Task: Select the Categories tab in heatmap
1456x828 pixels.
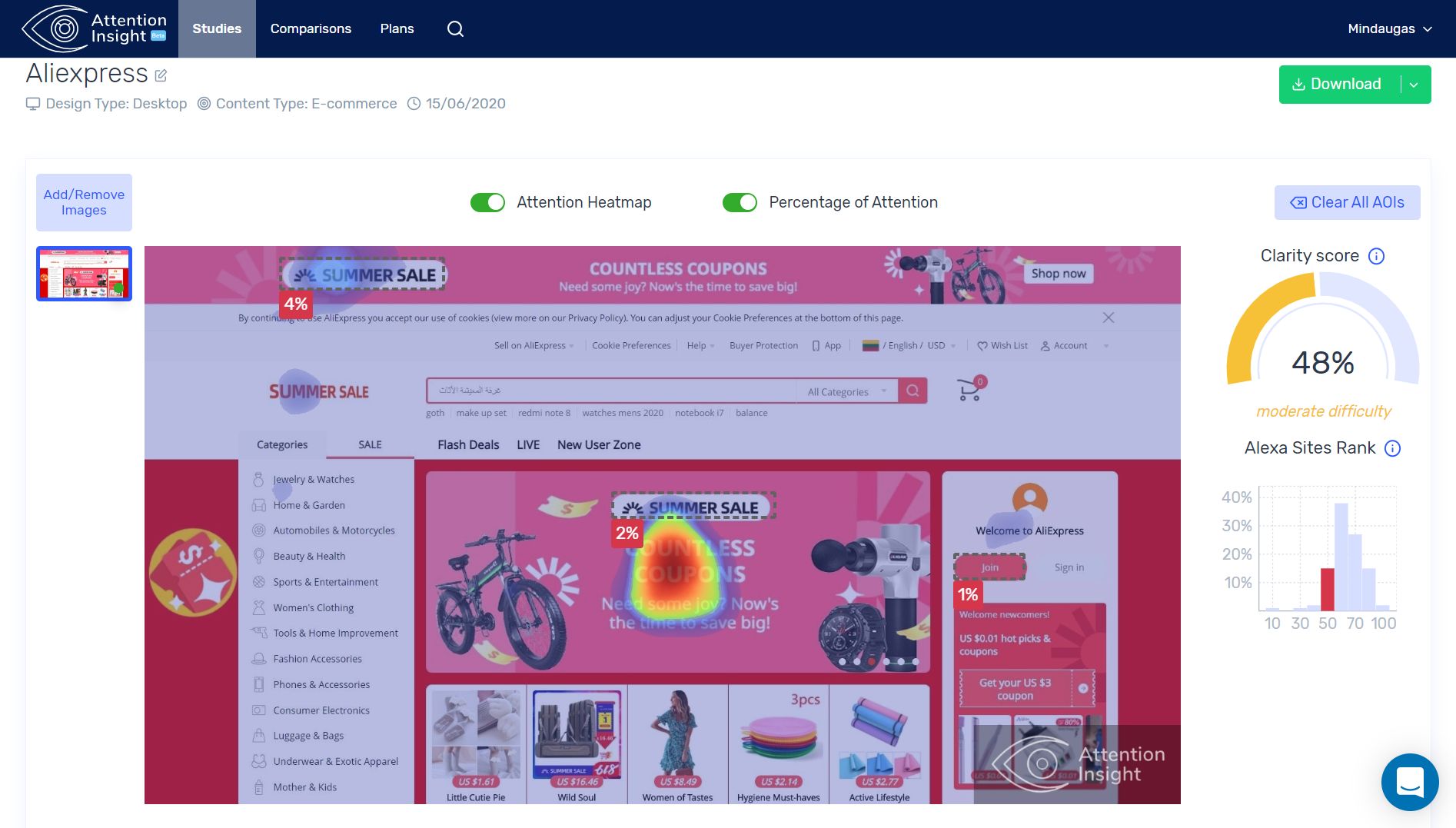Action: (x=282, y=444)
